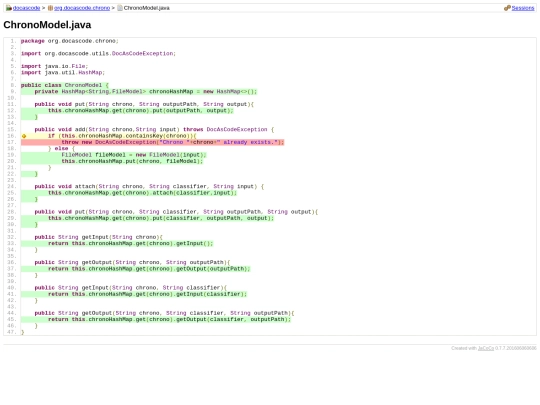The image size is (540, 405).
Task: Click 'getOutput(outputPath);' return line
Action: pos(136,269)
